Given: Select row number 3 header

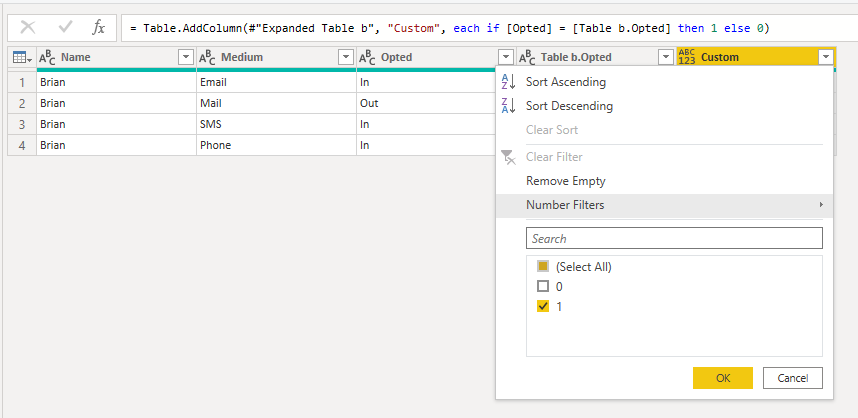Looking at the screenshot, I should click(22, 124).
